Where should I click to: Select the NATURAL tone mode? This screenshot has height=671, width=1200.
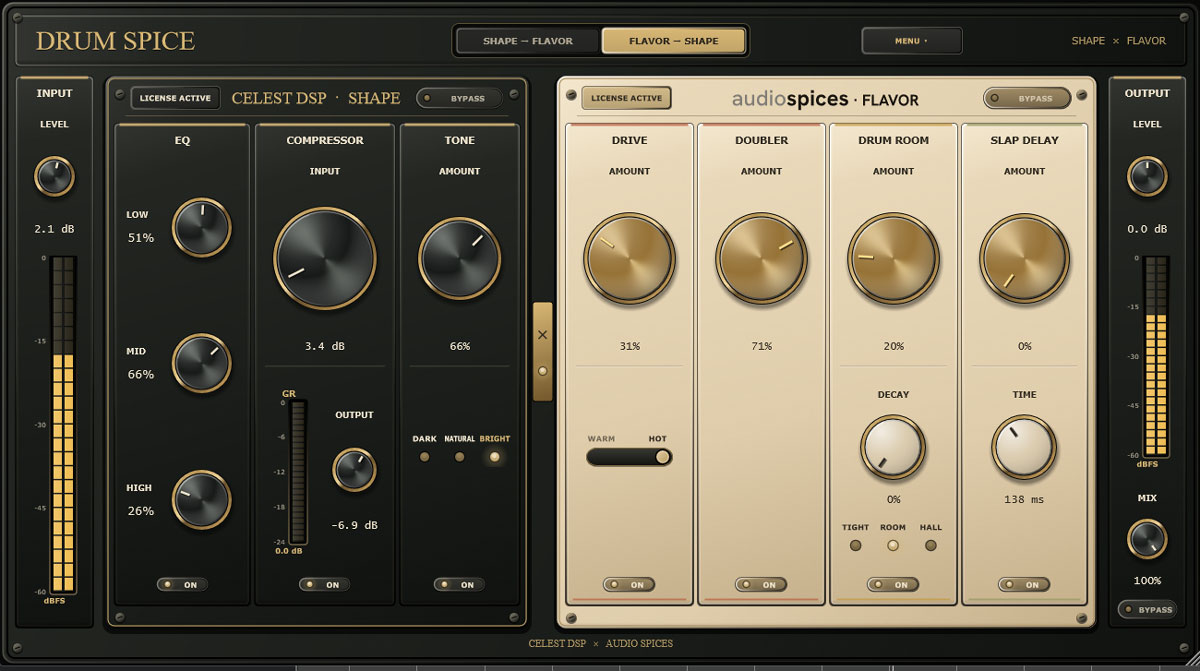tap(459, 456)
